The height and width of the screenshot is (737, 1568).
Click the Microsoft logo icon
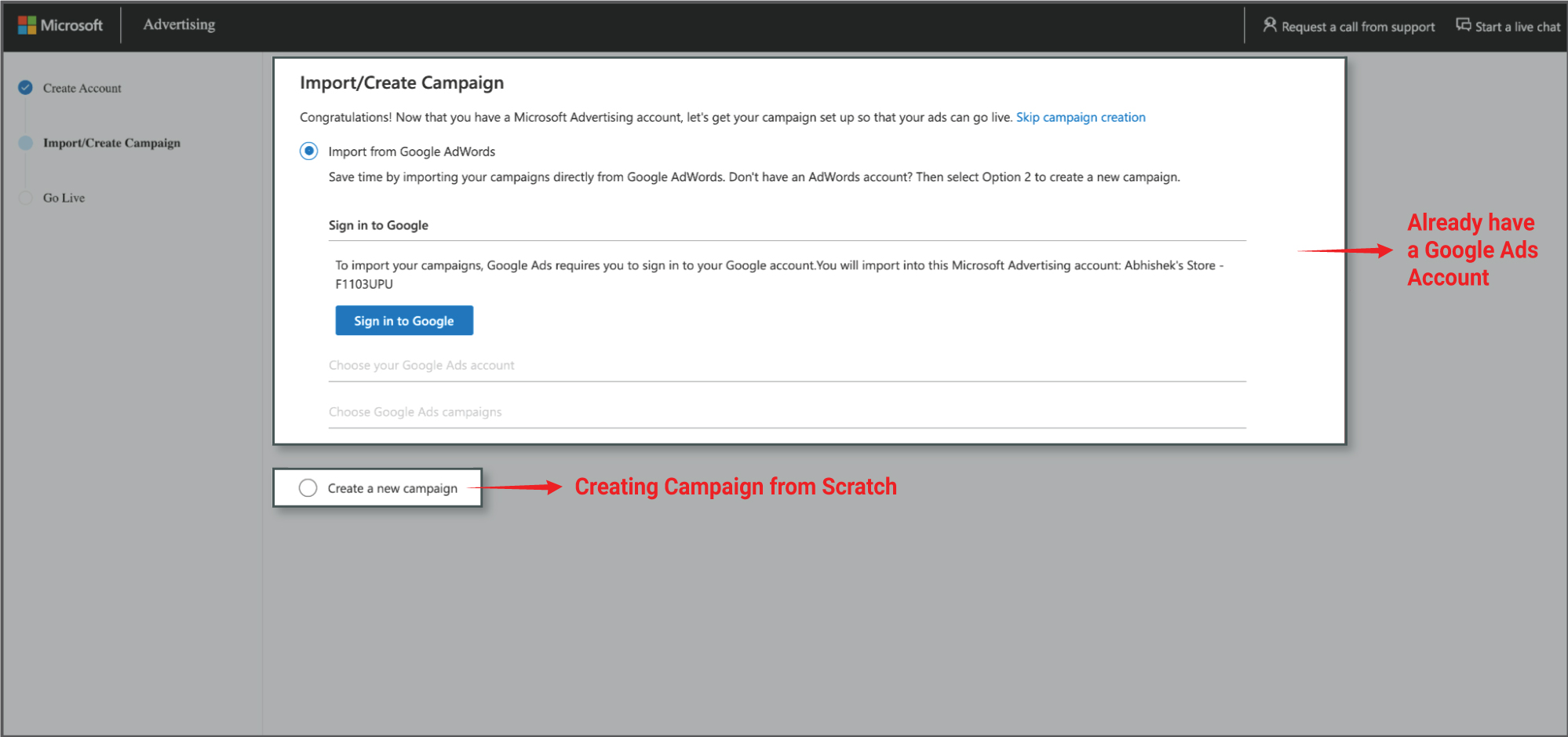[x=27, y=25]
